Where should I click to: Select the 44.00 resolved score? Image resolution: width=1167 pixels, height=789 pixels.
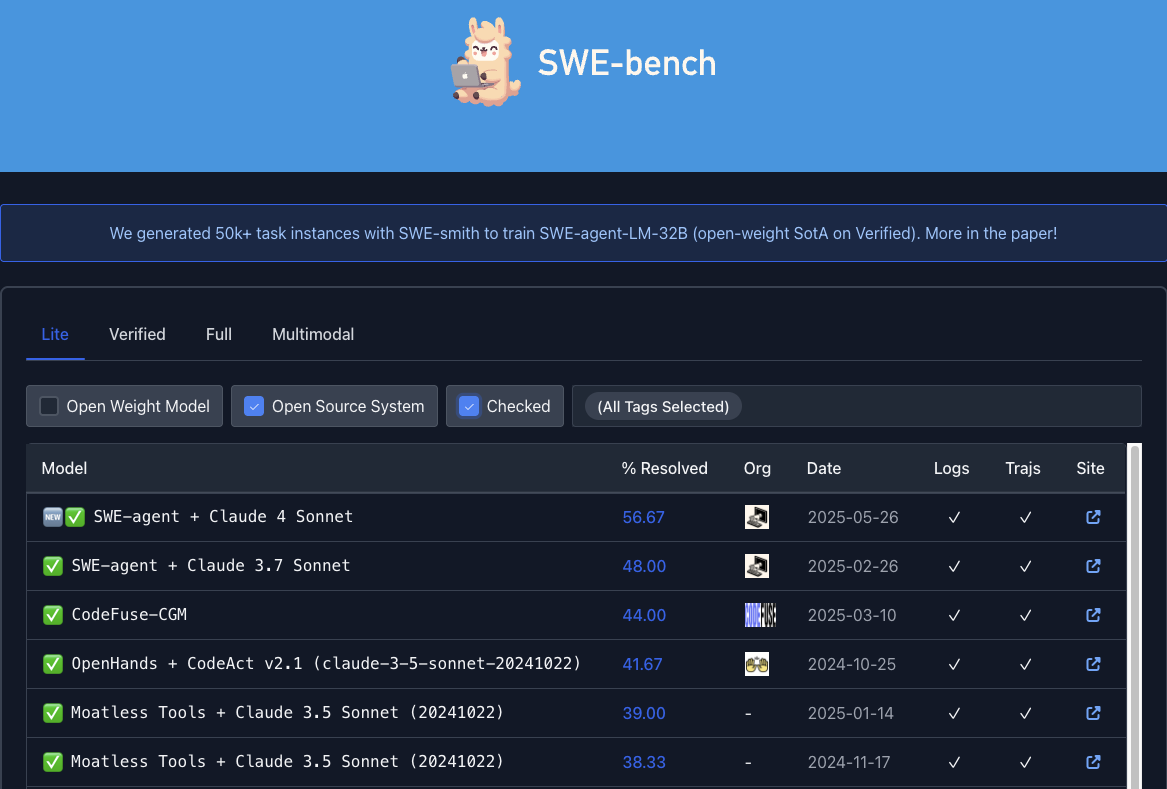pos(644,616)
